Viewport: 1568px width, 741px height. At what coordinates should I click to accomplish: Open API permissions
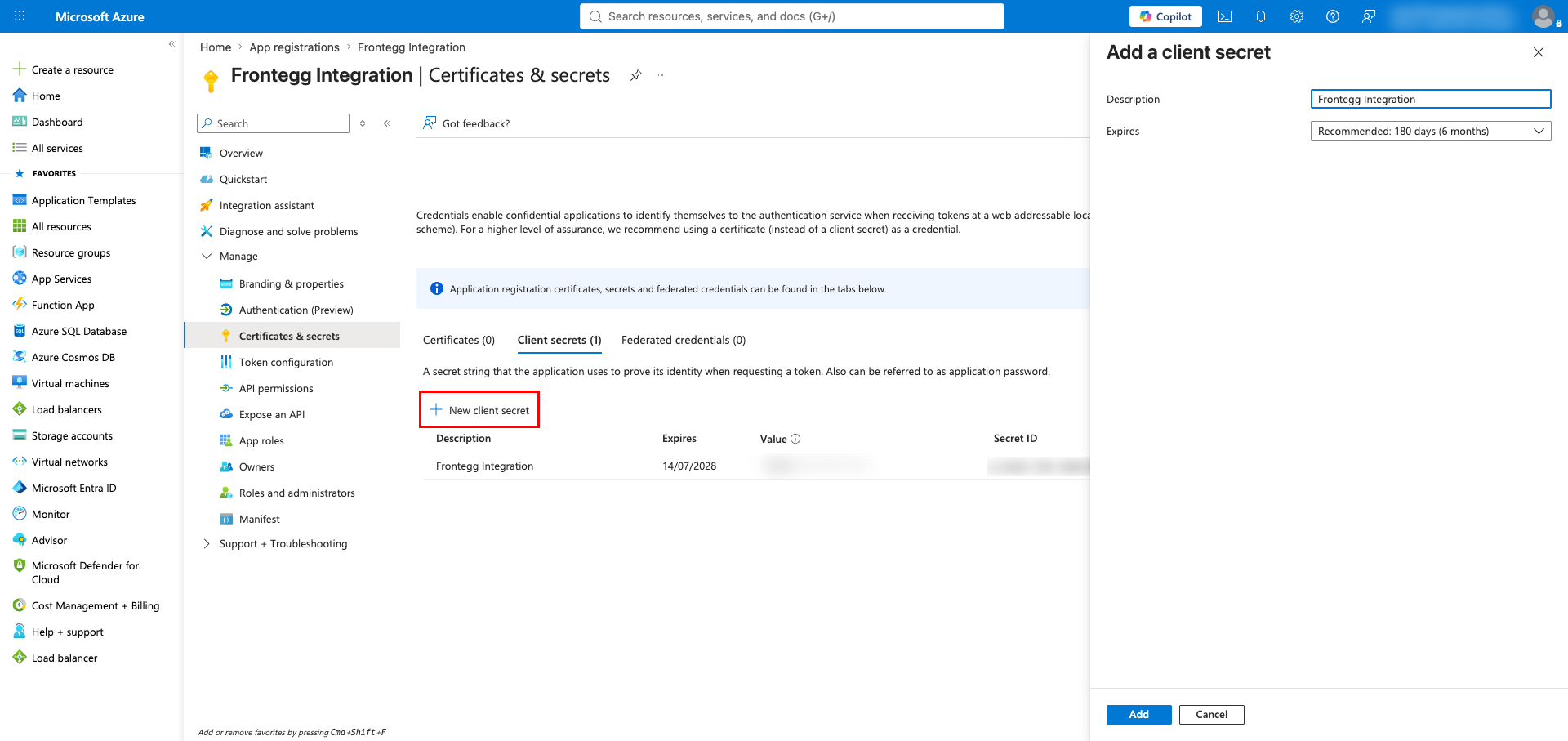pyautogui.click(x=276, y=388)
